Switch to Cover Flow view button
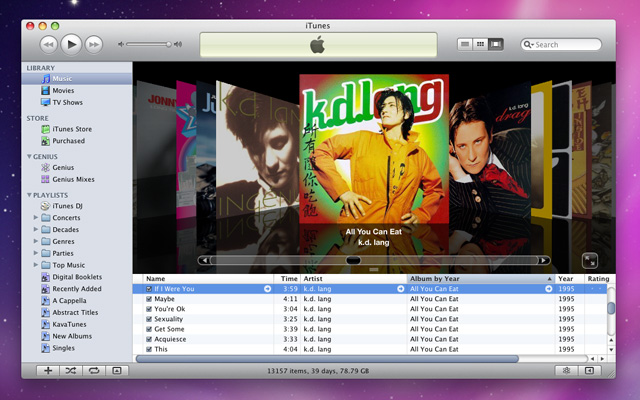The width and height of the screenshot is (640, 400). [x=496, y=44]
